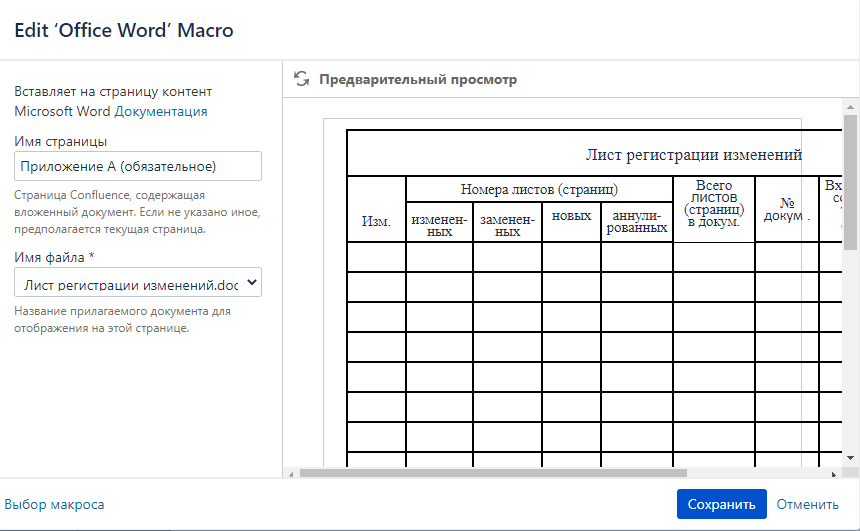Image resolution: width=860 pixels, height=531 pixels.
Task: Click the Имя страницы input field
Action: click(x=138, y=166)
